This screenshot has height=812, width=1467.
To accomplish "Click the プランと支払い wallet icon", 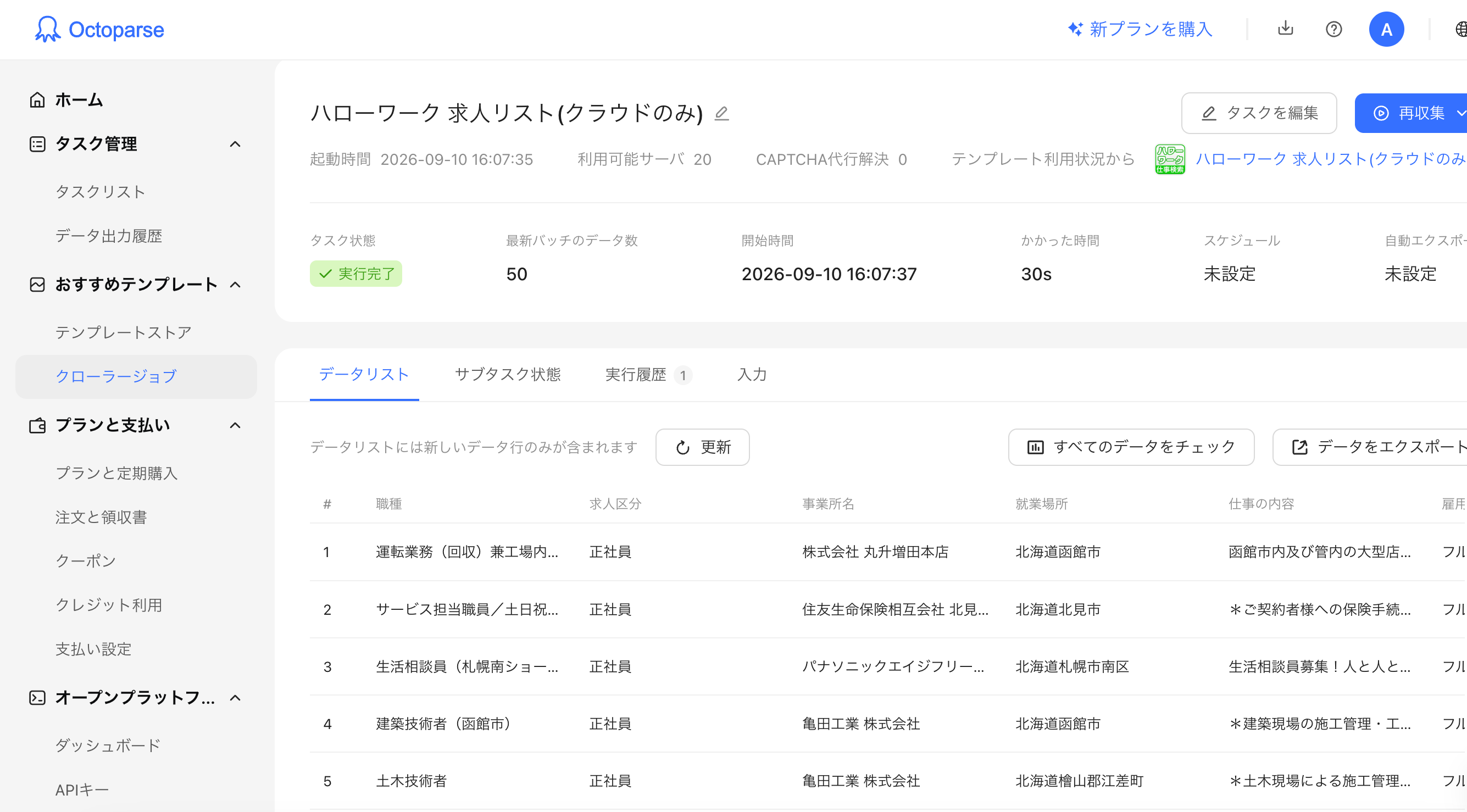I will (x=37, y=425).
